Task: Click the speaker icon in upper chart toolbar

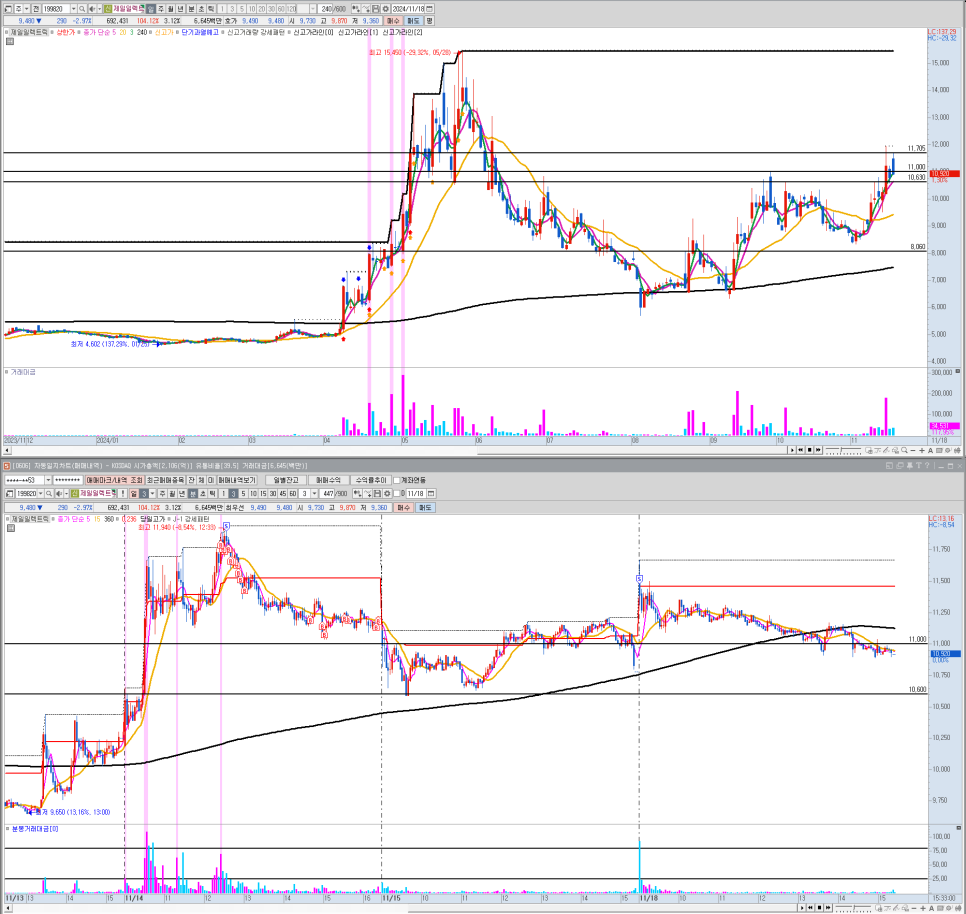Action: point(92,9)
